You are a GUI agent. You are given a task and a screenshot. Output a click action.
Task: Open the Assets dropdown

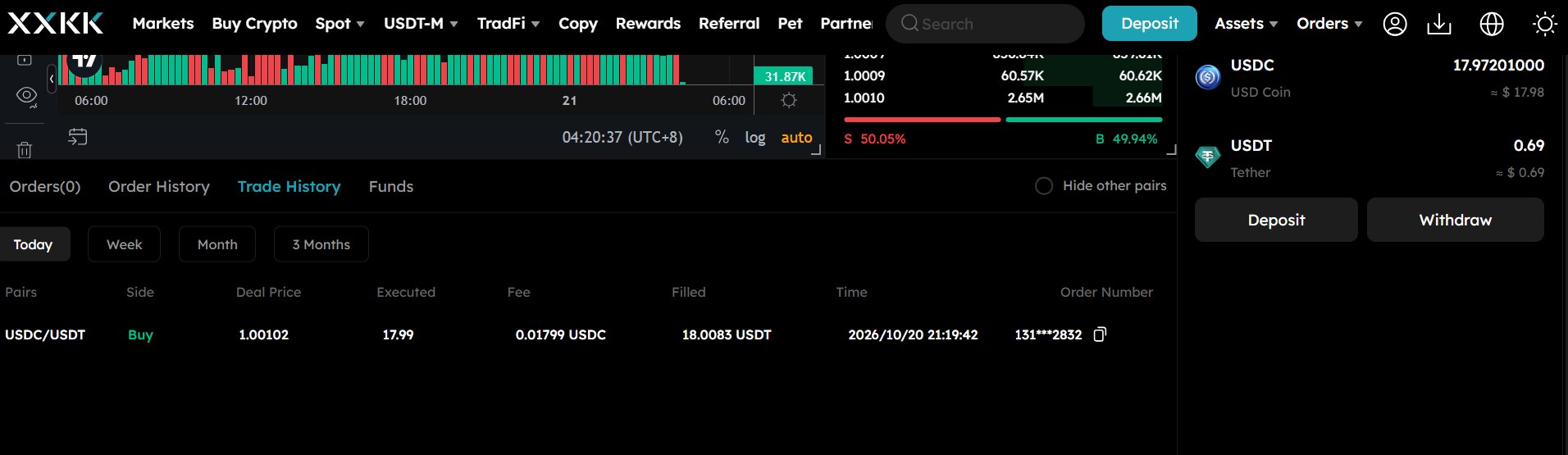click(x=1246, y=24)
